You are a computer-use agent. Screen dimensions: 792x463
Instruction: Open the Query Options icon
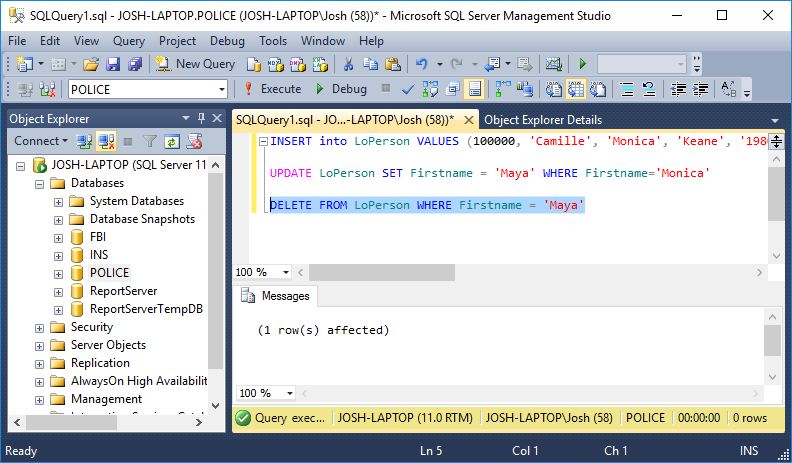click(453, 89)
